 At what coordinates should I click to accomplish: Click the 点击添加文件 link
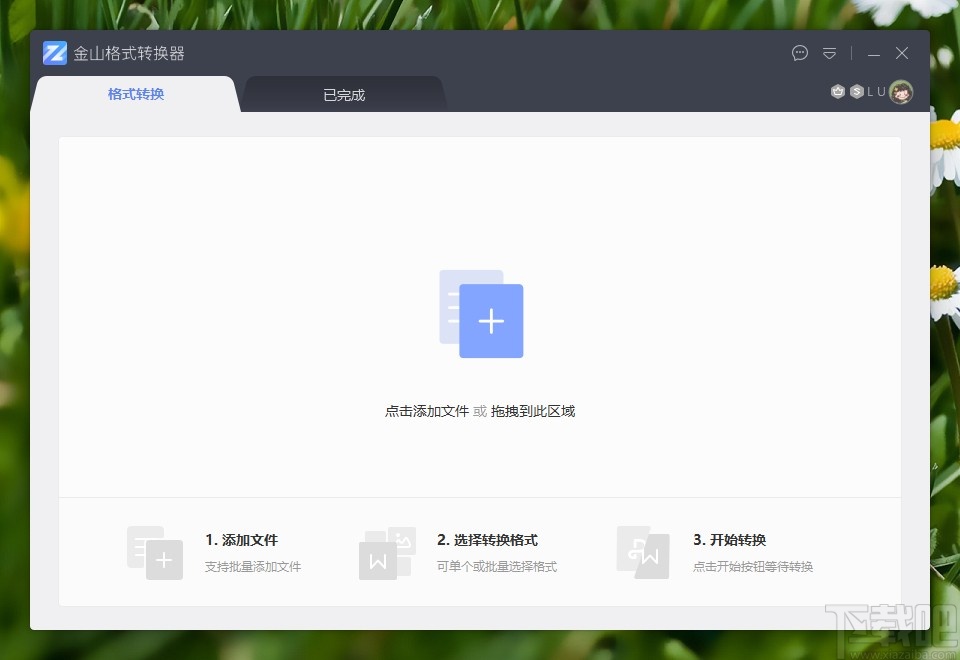coord(426,410)
